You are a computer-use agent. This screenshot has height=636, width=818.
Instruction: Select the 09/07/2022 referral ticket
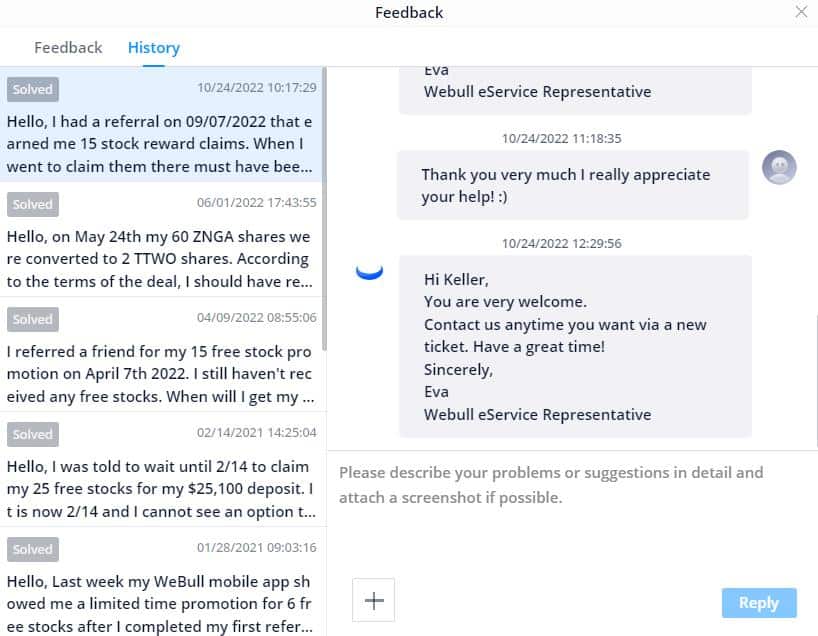pyautogui.click(x=160, y=143)
